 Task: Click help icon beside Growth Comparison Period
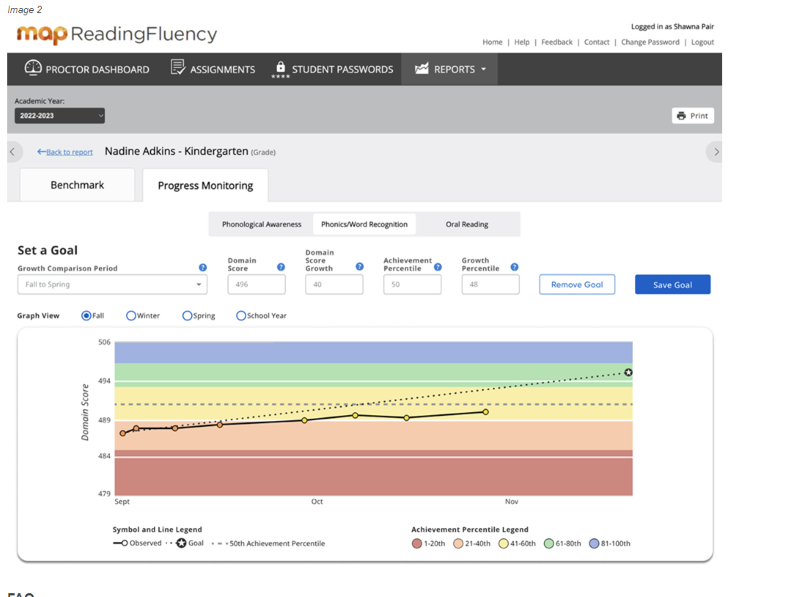203,268
